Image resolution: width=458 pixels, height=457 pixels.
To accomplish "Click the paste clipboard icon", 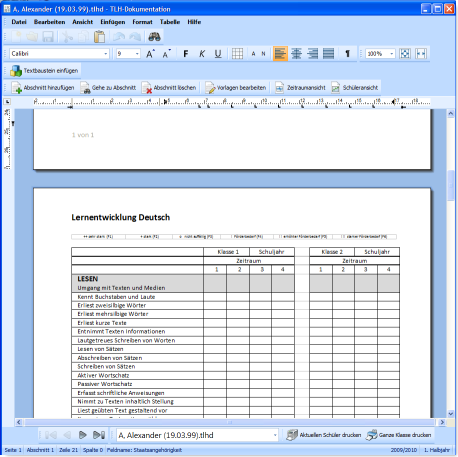I will tap(99, 37).
